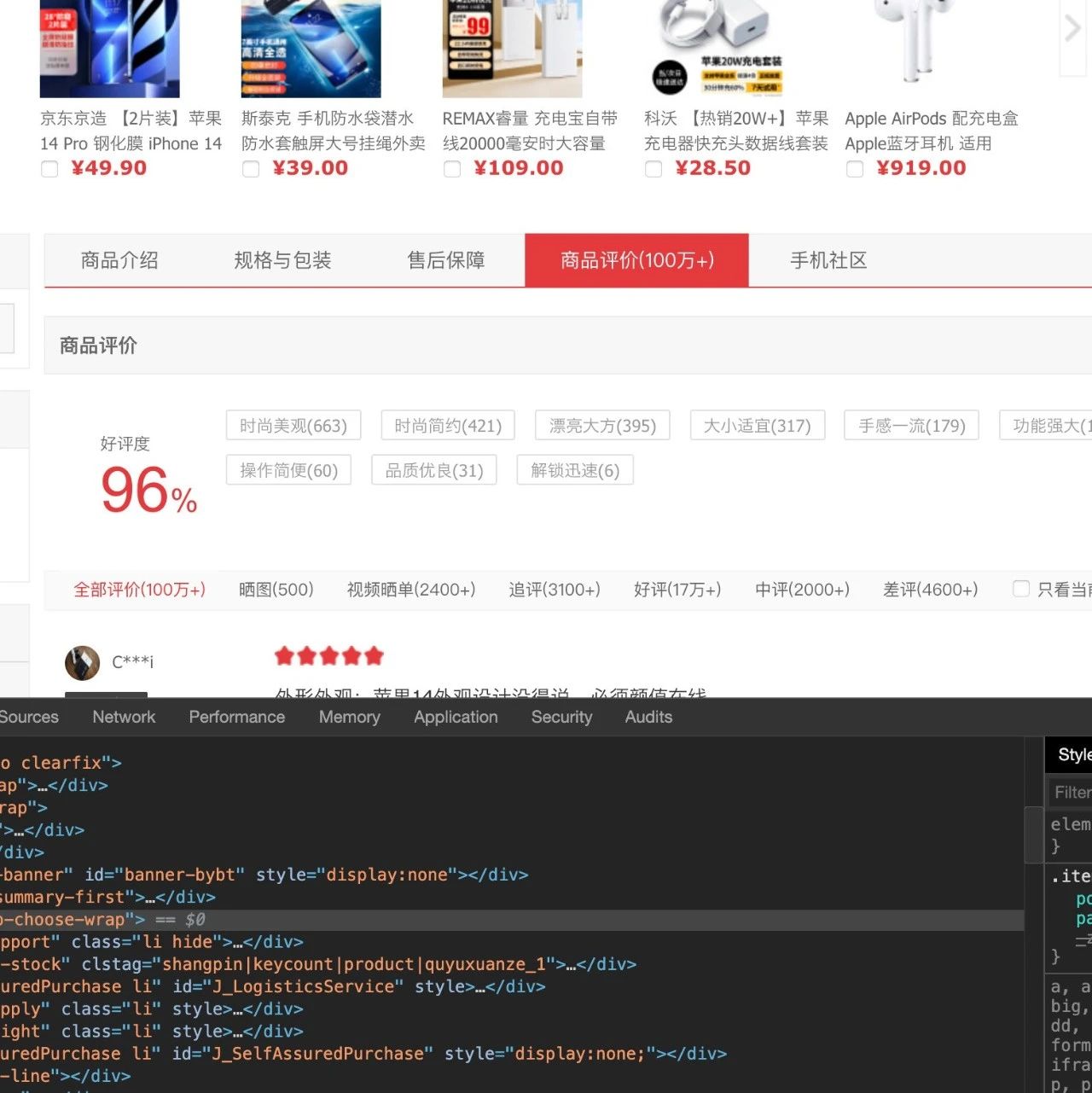The width and height of the screenshot is (1092, 1093).
Task: Filter reviews by tag 漂亮大方(395)
Action: point(602,426)
